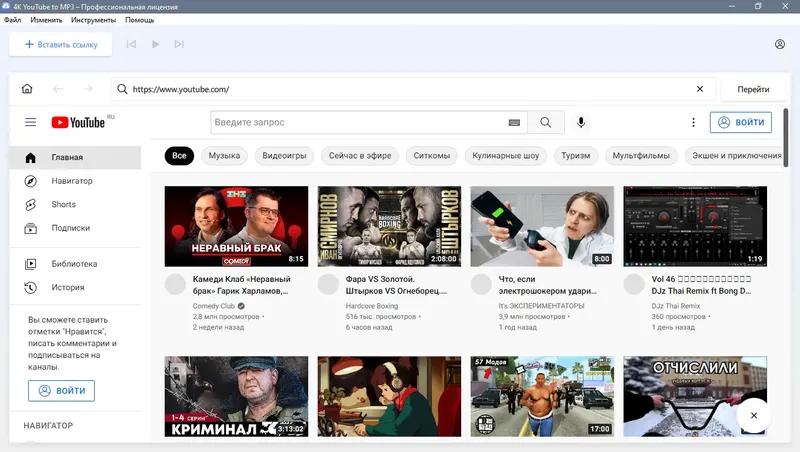Image resolution: width=800 pixels, height=452 pixels.
Task: Select the Кулинарные шоу chip
Action: click(x=506, y=156)
